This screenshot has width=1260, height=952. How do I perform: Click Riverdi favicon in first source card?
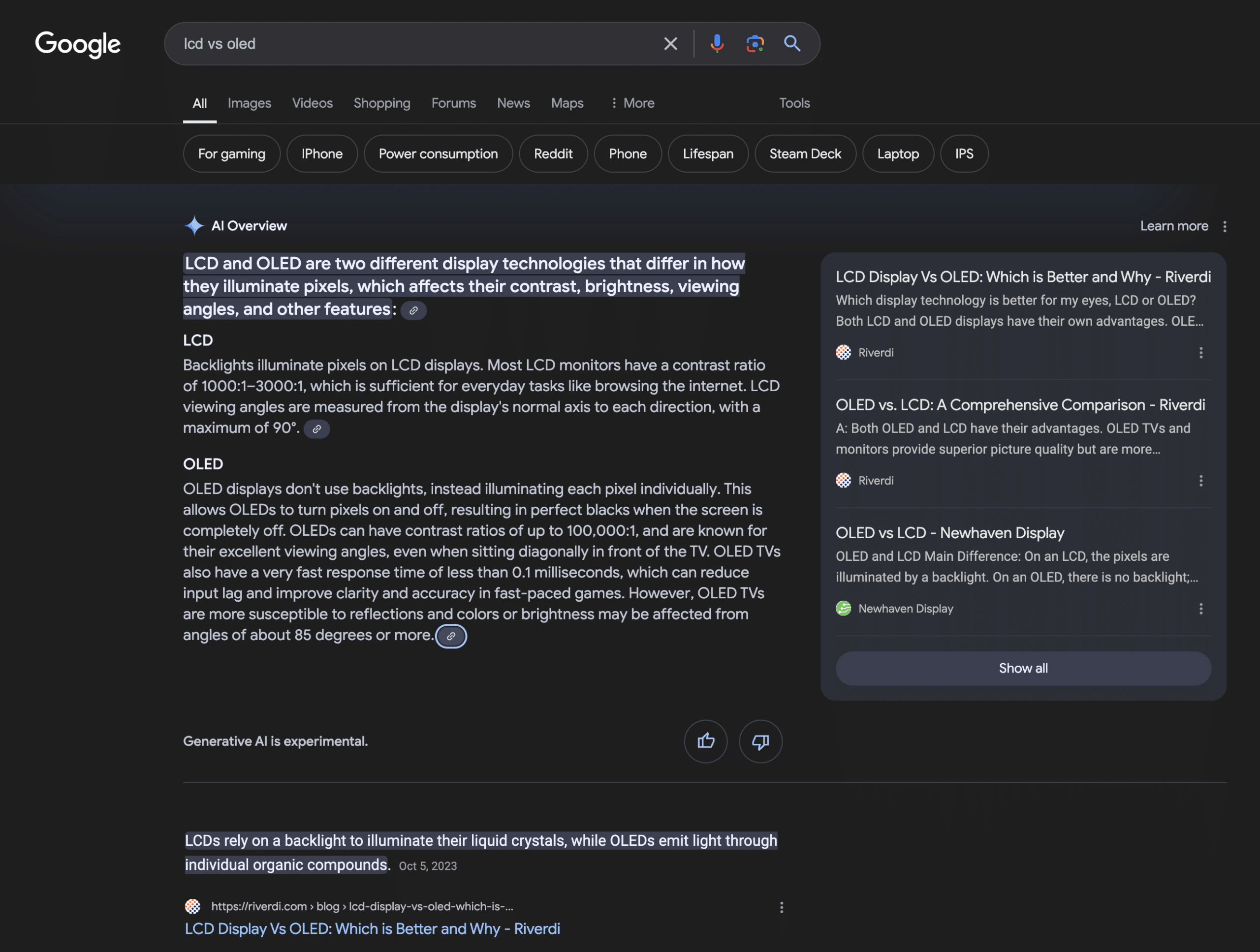coord(844,352)
